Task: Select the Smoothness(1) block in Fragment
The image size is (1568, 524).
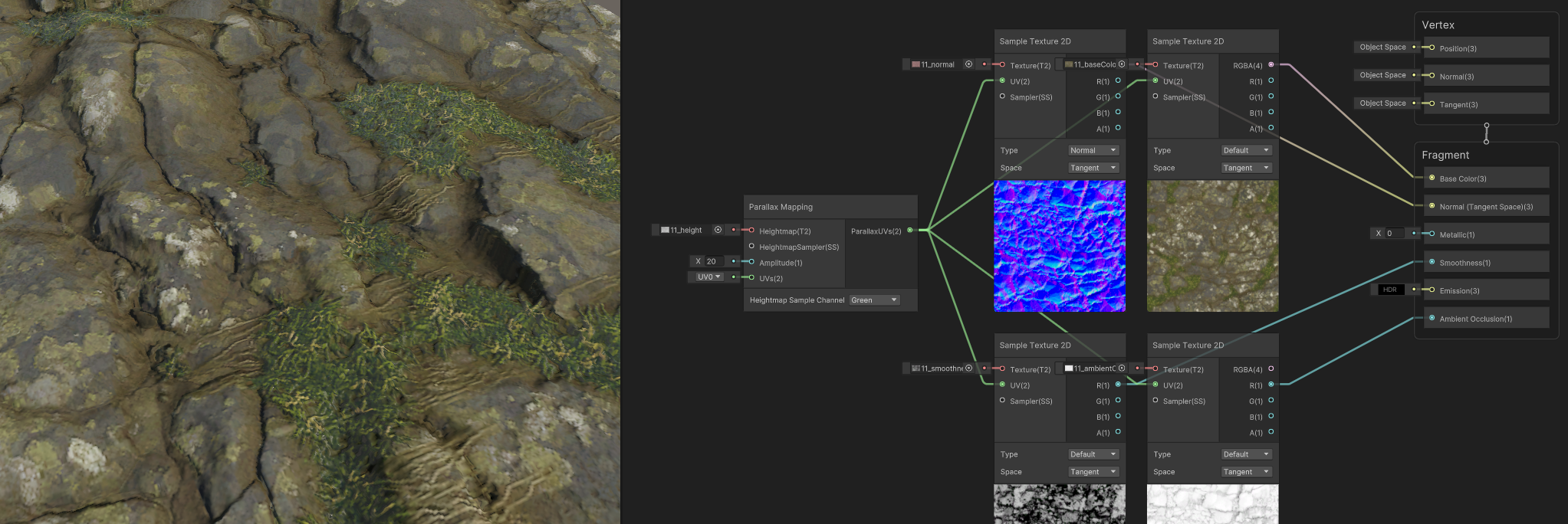Action: [1486, 262]
